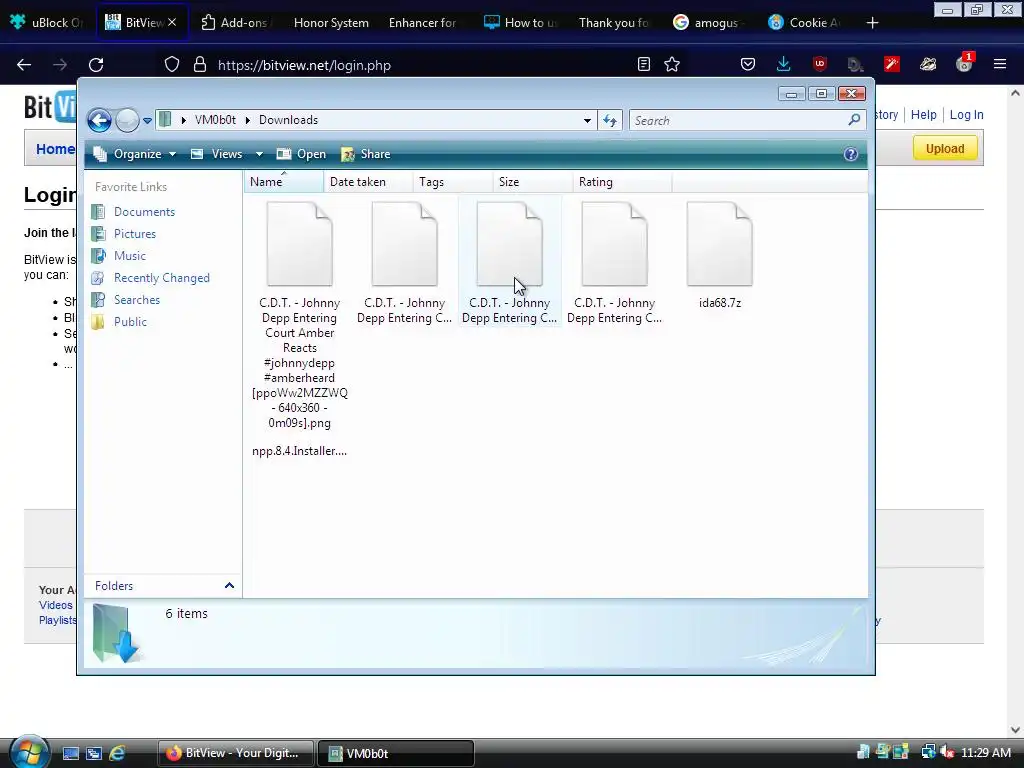This screenshot has width=1024, height=768.
Task: Click the magnifier icon in Explorer search
Action: pos(854,120)
